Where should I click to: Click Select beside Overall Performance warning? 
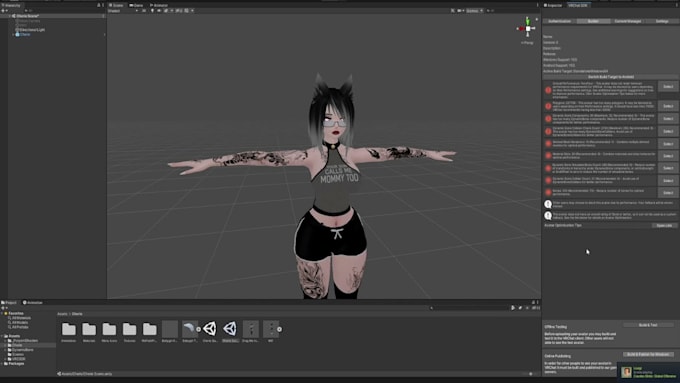click(x=668, y=86)
